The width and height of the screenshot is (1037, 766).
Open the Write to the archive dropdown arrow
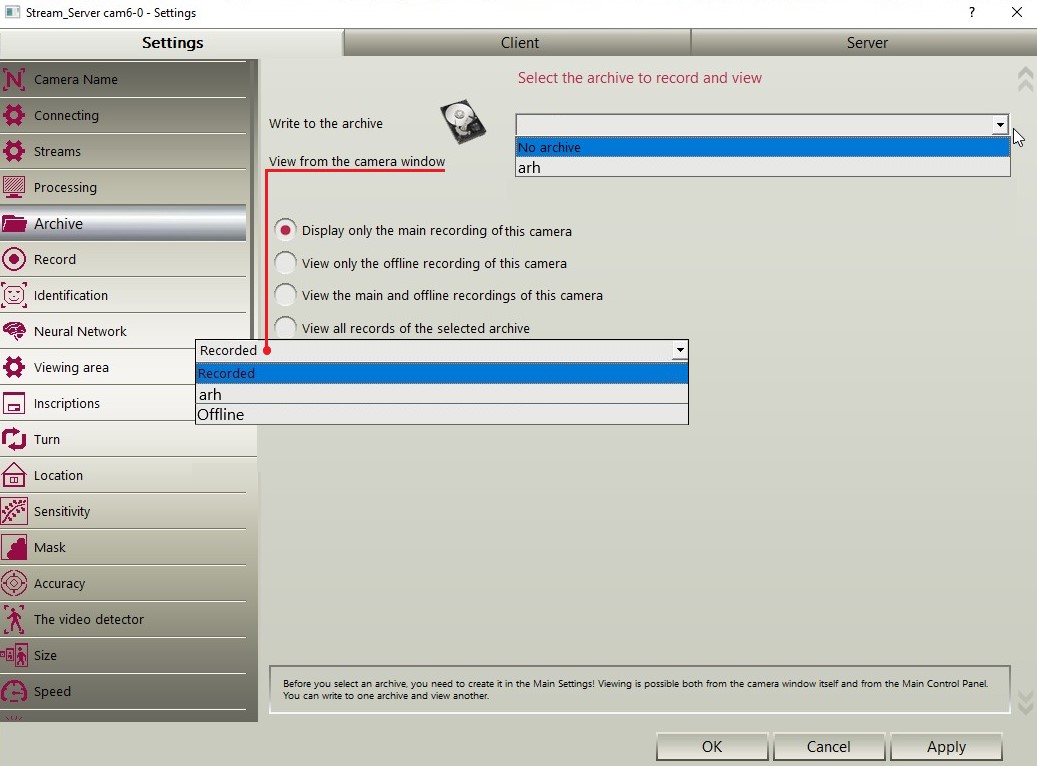pos(999,124)
